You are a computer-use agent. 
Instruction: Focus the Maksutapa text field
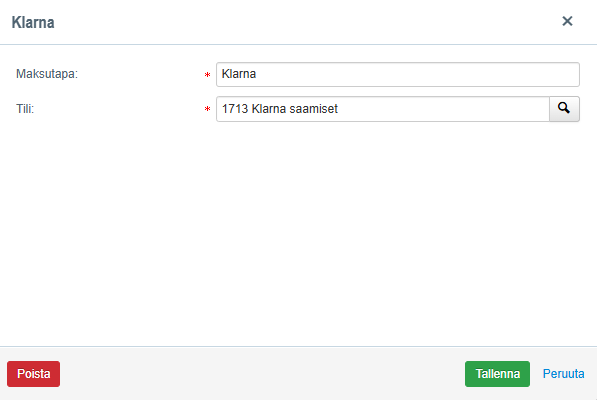[x=398, y=74]
